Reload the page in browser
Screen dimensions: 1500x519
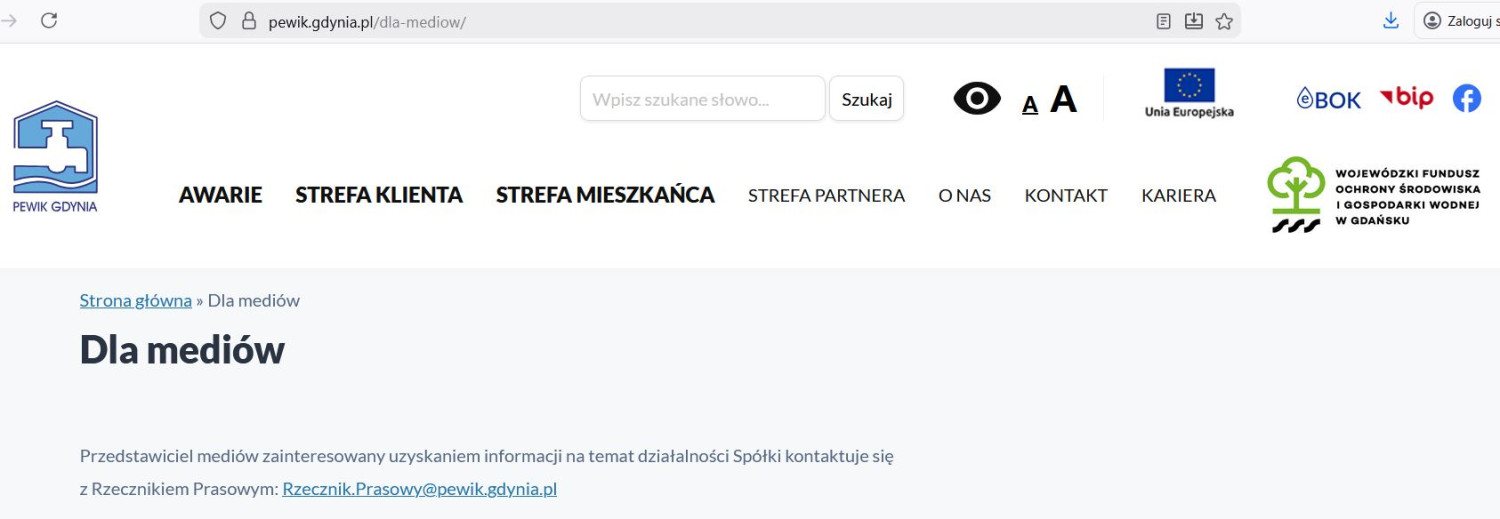(49, 21)
